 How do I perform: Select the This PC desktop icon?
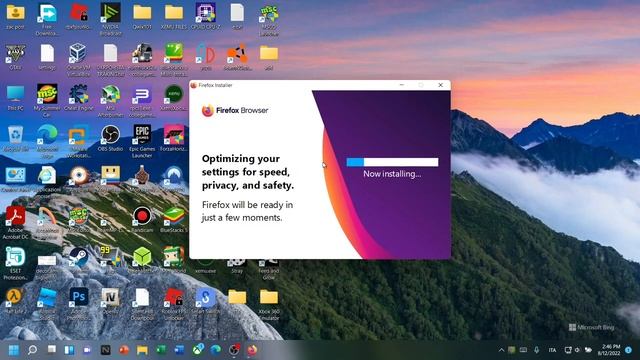15,98
